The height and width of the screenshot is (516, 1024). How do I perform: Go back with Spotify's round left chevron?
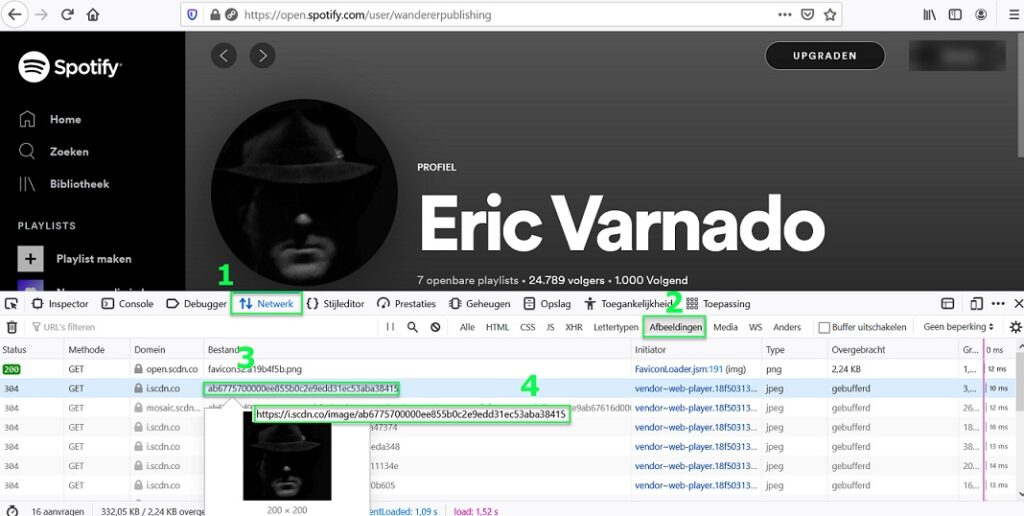(x=223, y=56)
